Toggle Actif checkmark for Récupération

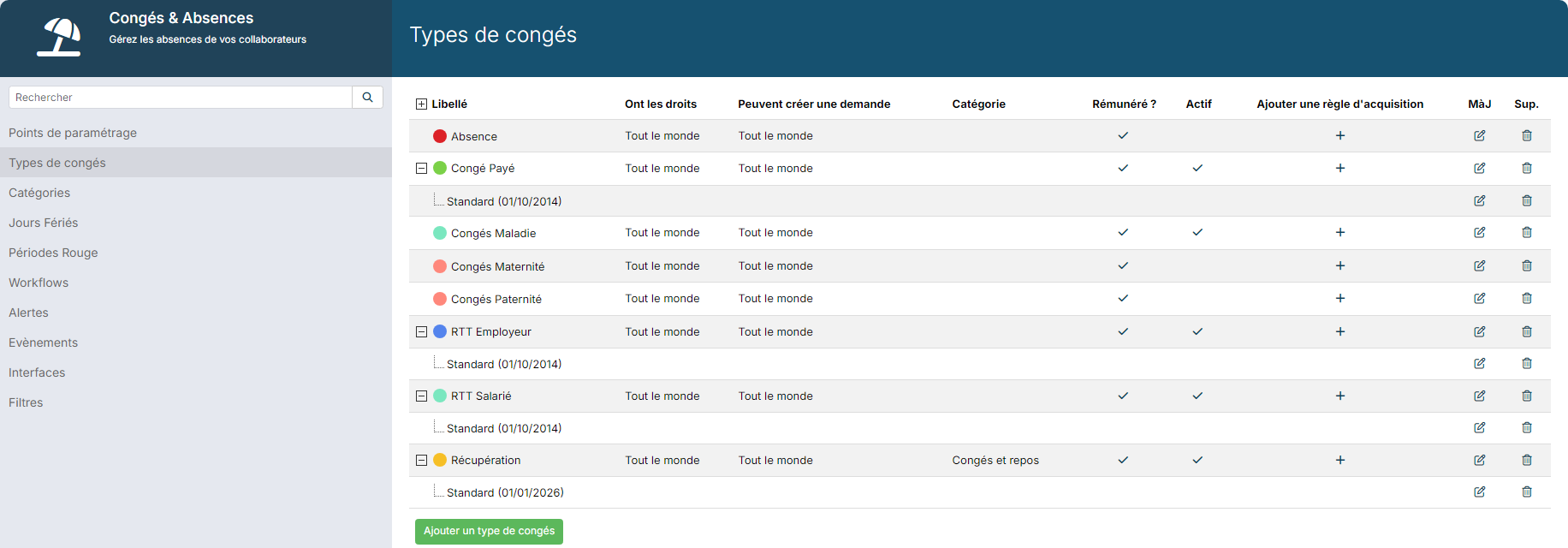click(x=1197, y=460)
